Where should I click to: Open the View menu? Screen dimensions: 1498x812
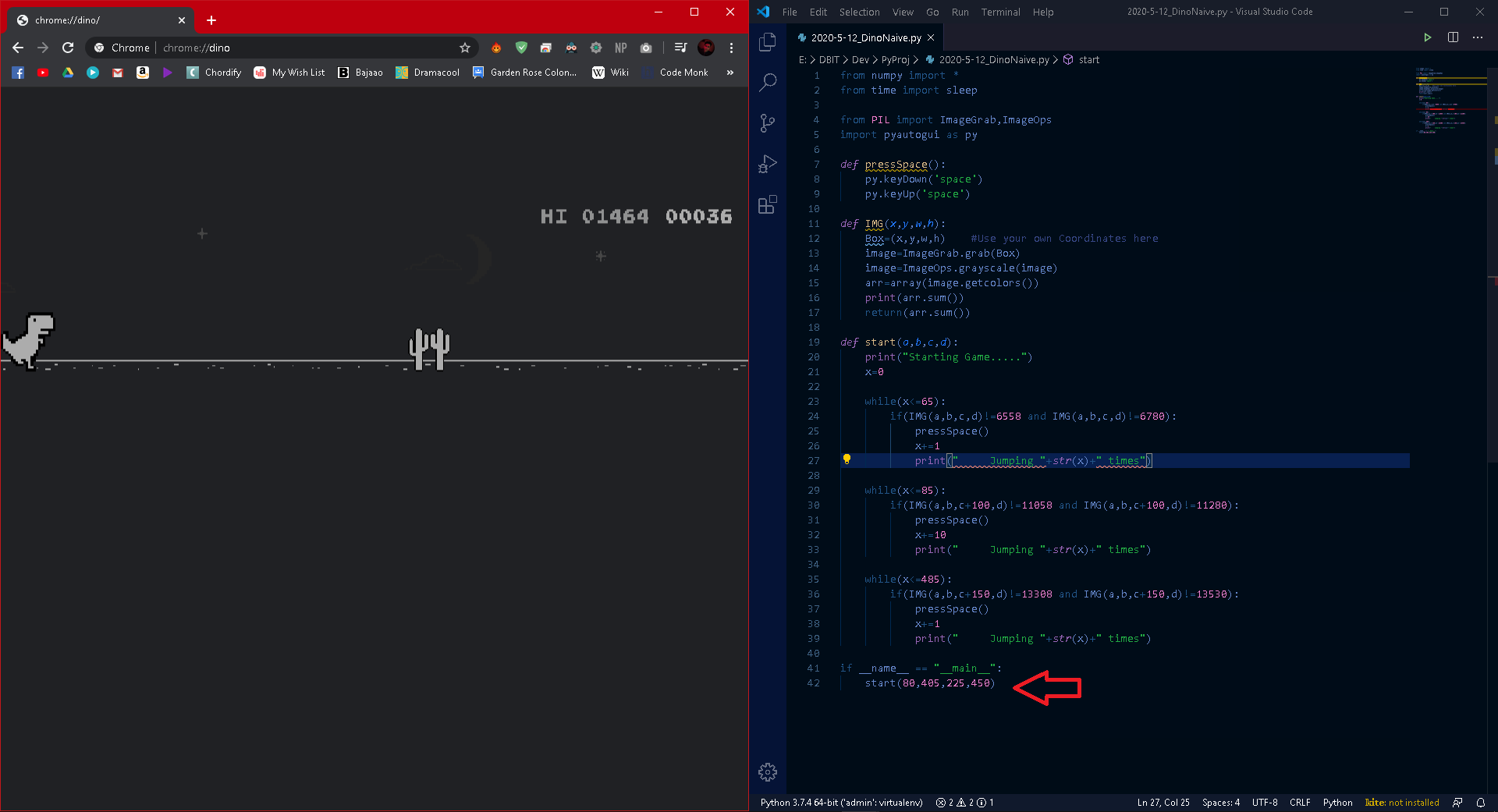click(903, 12)
